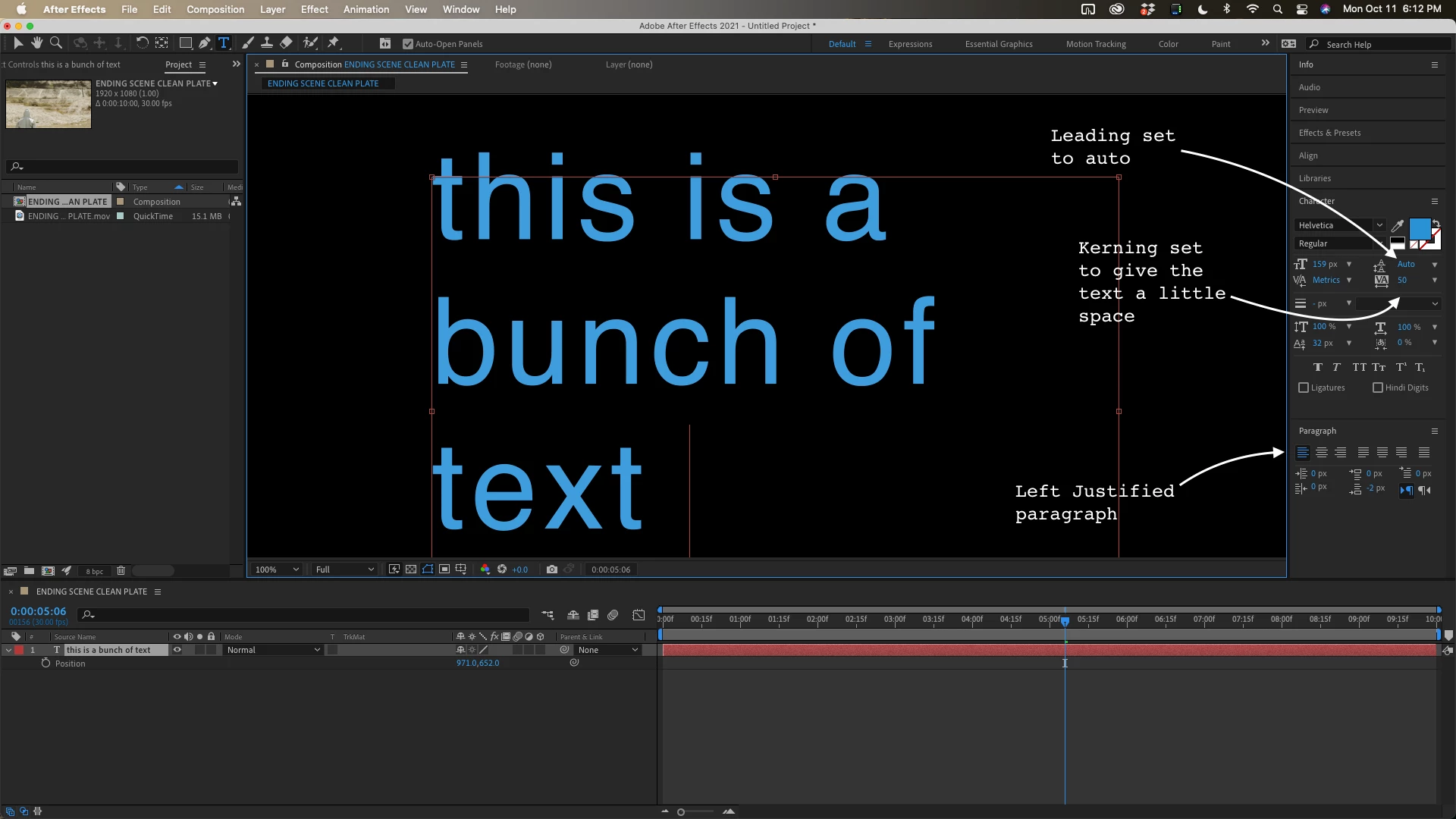The height and width of the screenshot is (819, 1456).
Task: Enable the Ligatures checkbox
Action: [x=1304, y=388]
